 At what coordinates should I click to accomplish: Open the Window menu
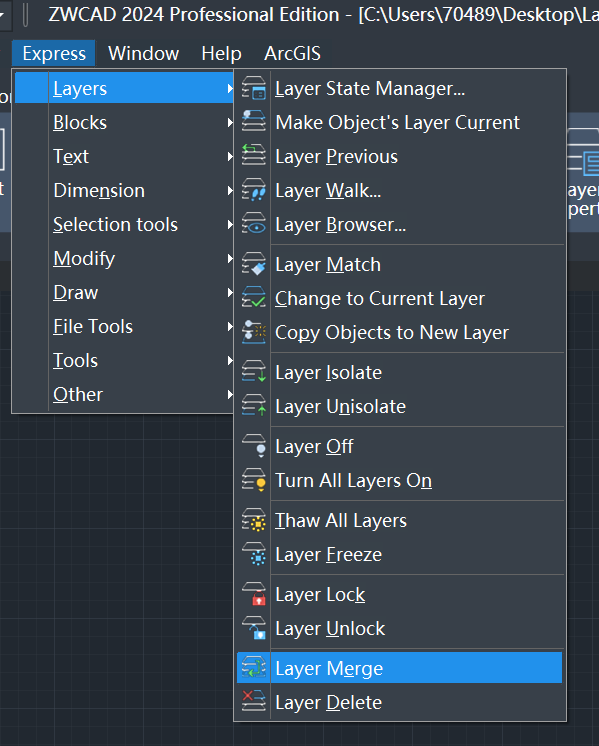143,53
